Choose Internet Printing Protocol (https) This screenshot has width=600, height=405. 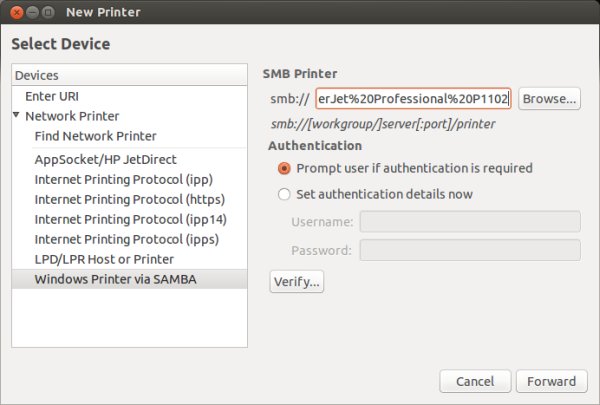click(130, 199)
